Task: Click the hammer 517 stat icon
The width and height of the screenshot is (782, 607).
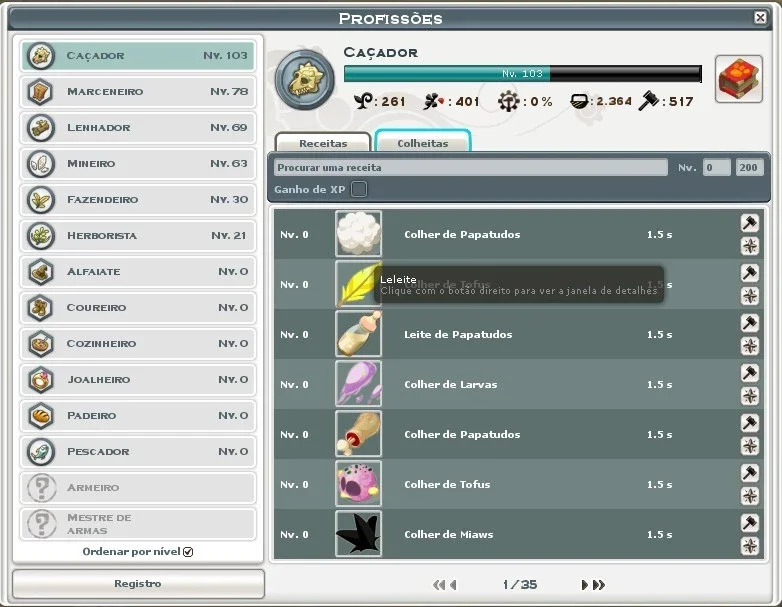Action: point(648,101)
